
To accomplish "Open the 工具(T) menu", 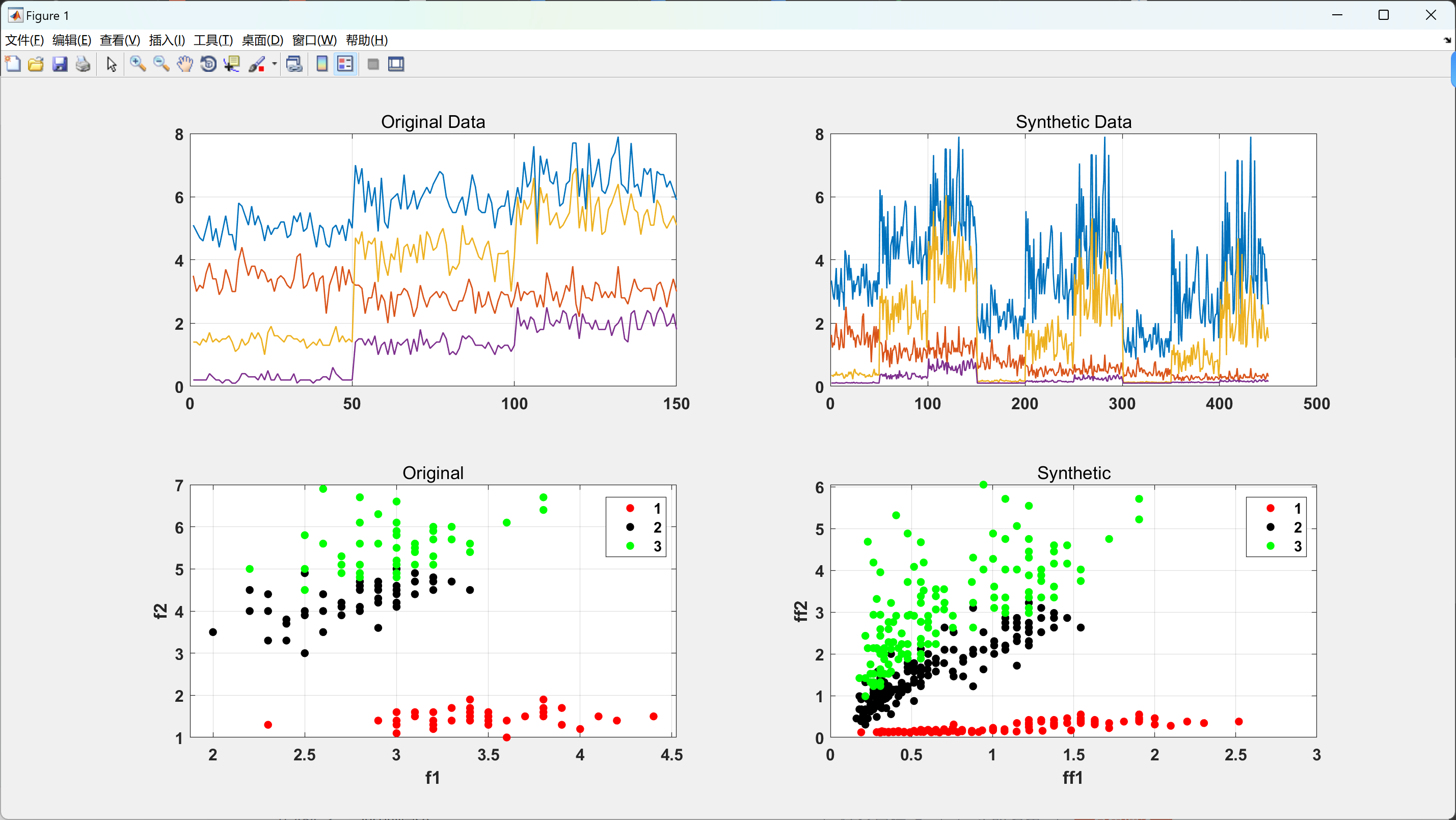I will (213, 40).
